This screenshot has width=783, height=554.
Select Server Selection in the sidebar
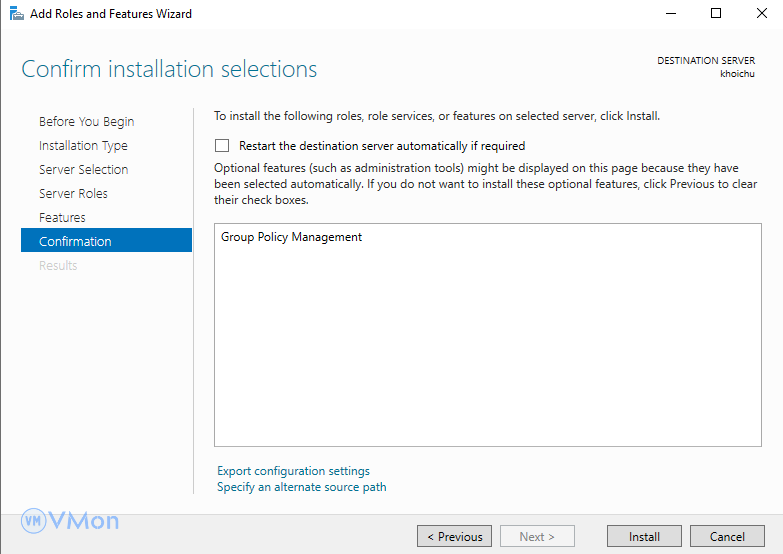83,170
